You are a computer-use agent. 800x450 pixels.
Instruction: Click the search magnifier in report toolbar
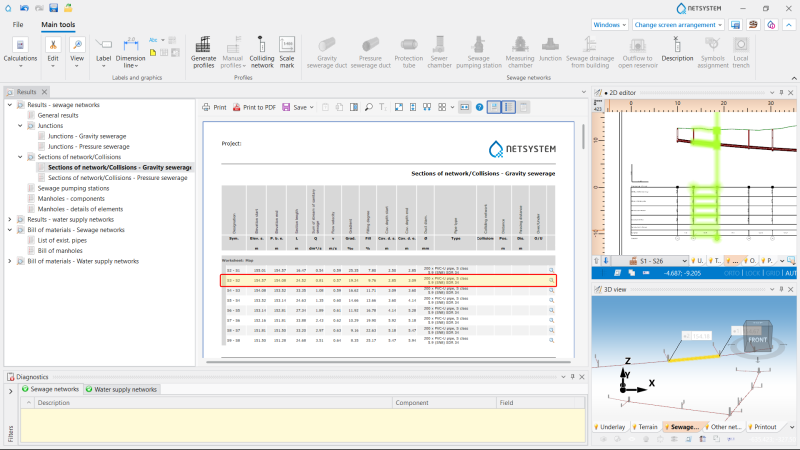[368, 107]
